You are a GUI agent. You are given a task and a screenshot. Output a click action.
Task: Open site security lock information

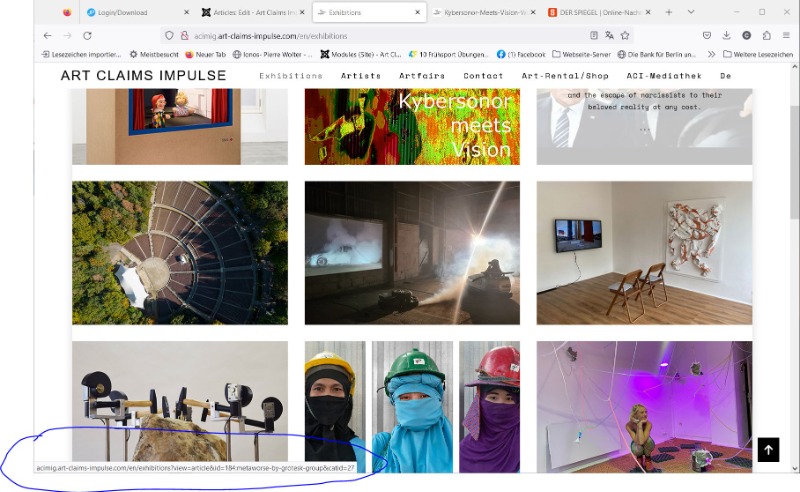click(x=184, y=36)
